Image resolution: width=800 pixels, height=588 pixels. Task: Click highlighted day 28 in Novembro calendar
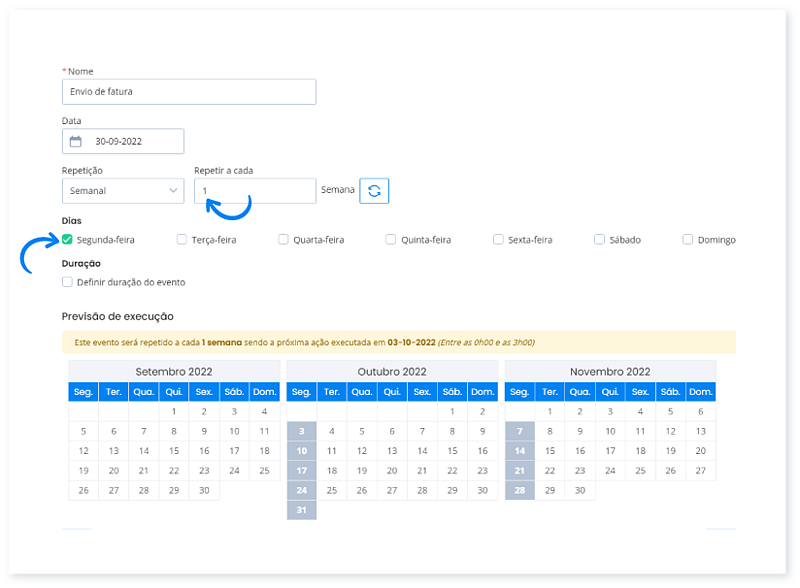point(520,490)
